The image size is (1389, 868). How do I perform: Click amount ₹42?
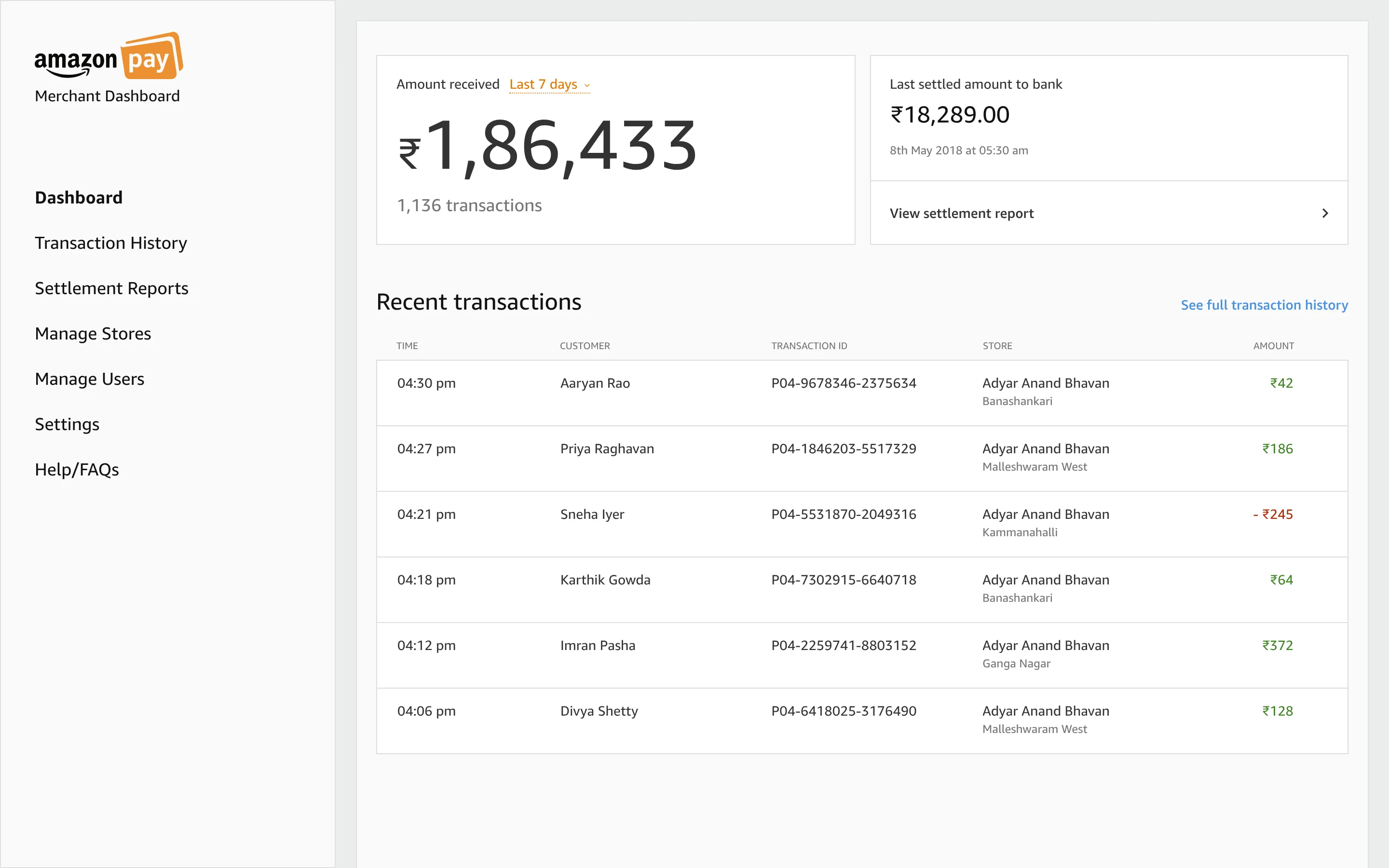pyautogui.click(x=1281, y=383)
